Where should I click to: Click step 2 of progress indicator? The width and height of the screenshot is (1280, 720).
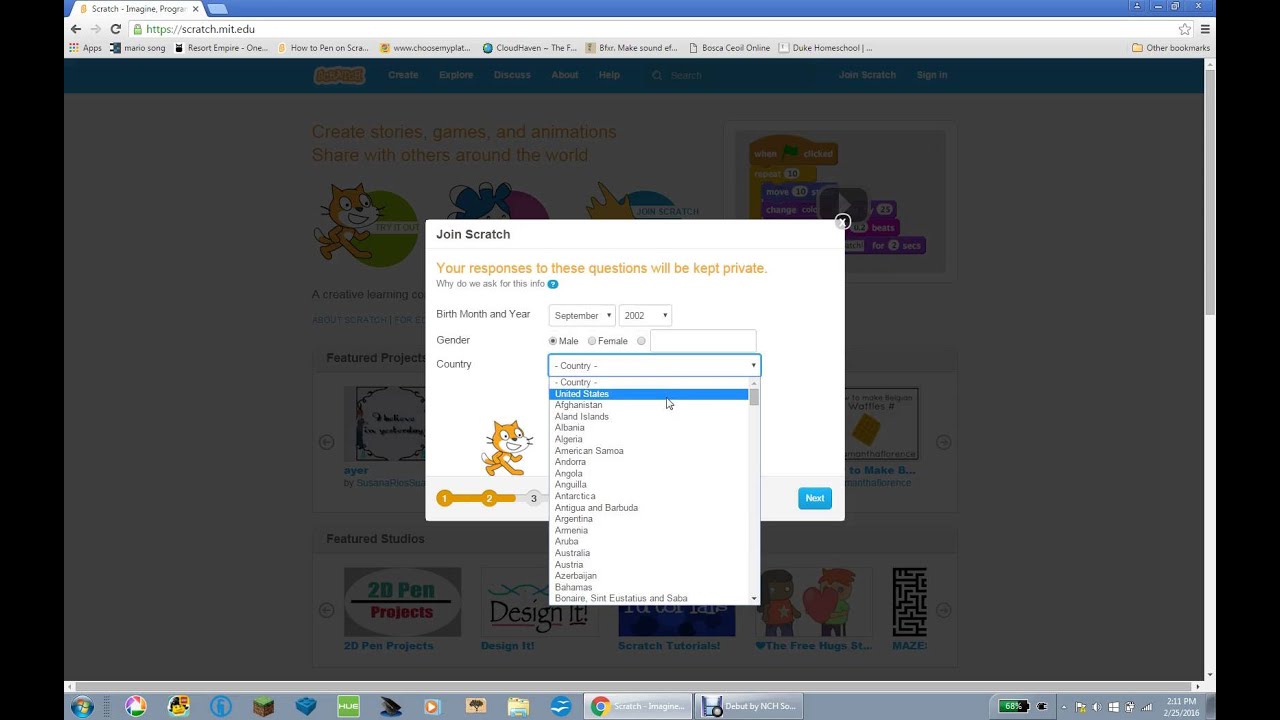(x=489, y=498)
